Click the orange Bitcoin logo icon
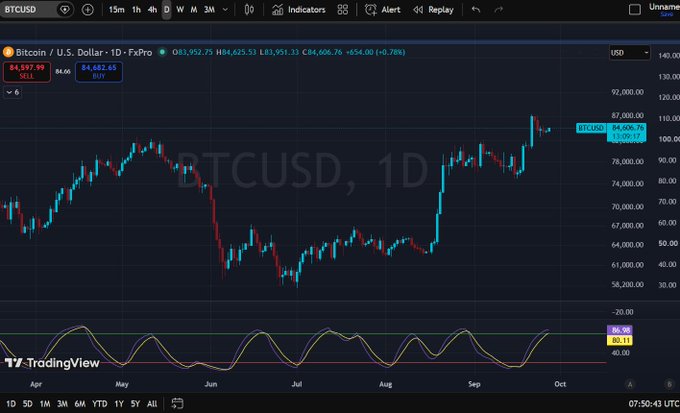680x413 pixels. [8, 52]
